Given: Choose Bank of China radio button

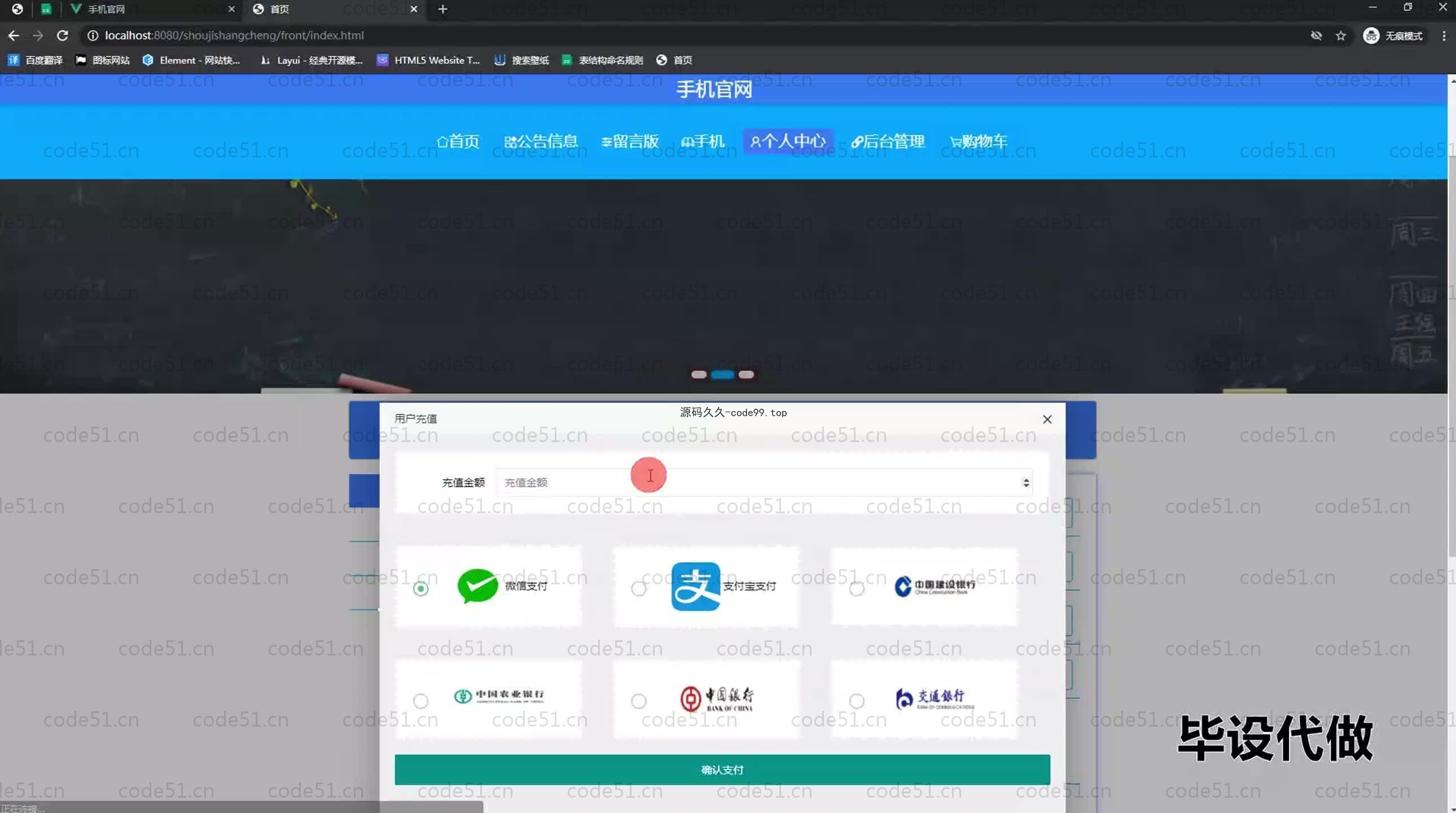Looking at the screenshot, I should 639,701.
